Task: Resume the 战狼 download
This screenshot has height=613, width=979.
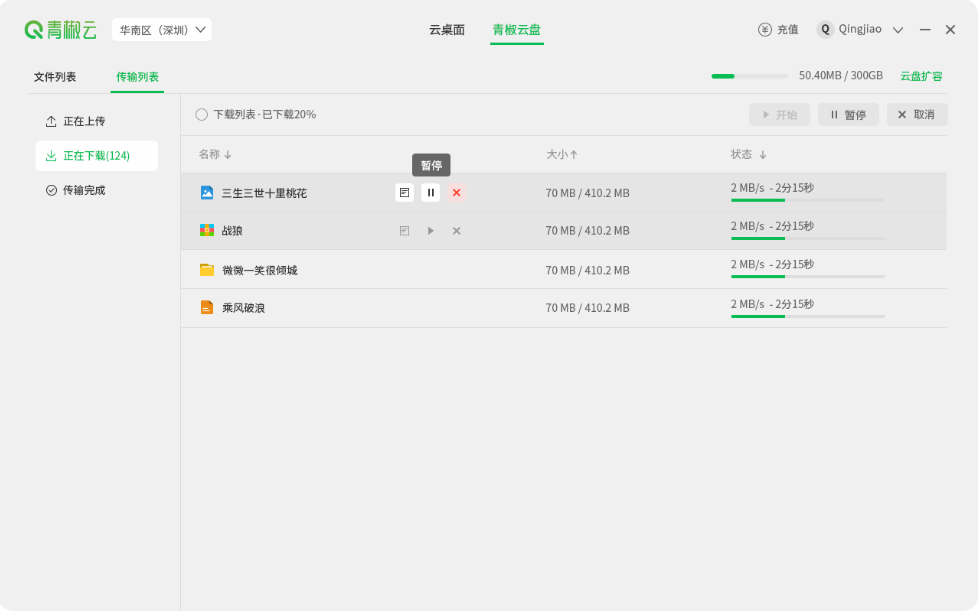Action: pos(430,230)
